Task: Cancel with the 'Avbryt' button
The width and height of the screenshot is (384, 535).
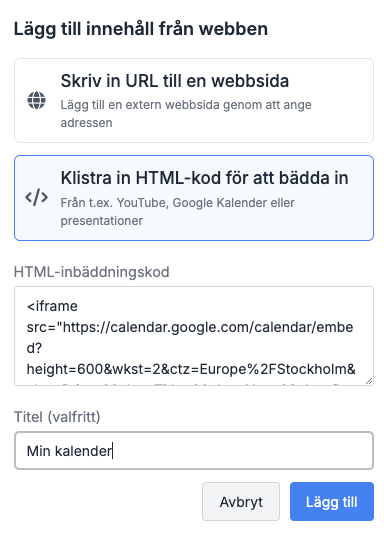Action: 241,502
